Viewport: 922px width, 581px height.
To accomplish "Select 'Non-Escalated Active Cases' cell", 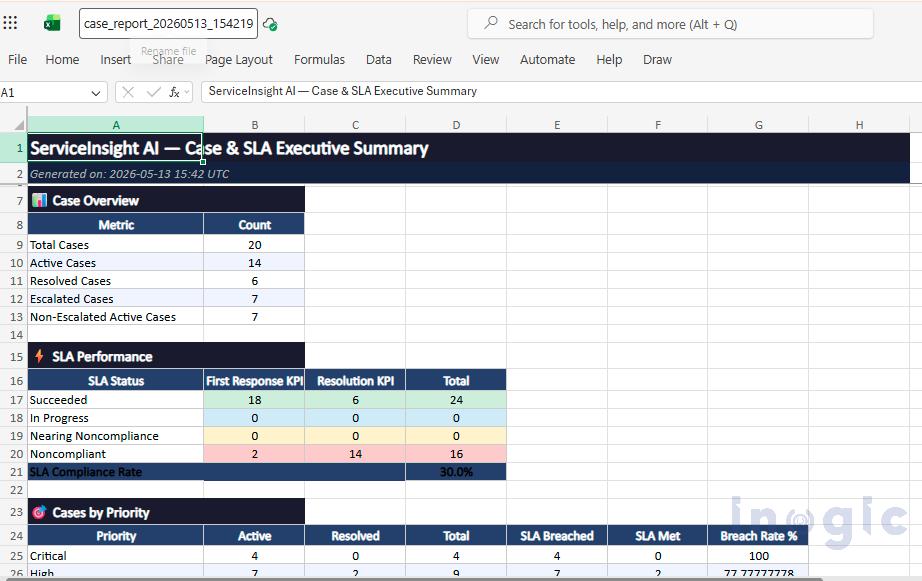I will pyautogui.click(x=116, y=317).
